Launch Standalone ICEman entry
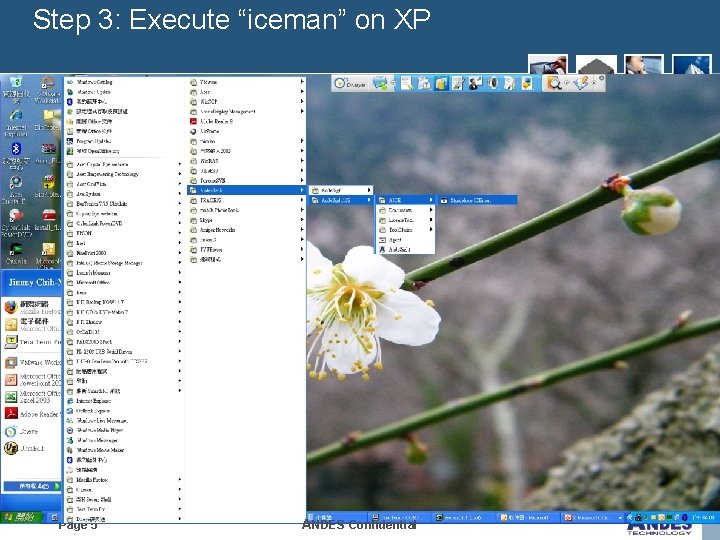 coord(478,200)
